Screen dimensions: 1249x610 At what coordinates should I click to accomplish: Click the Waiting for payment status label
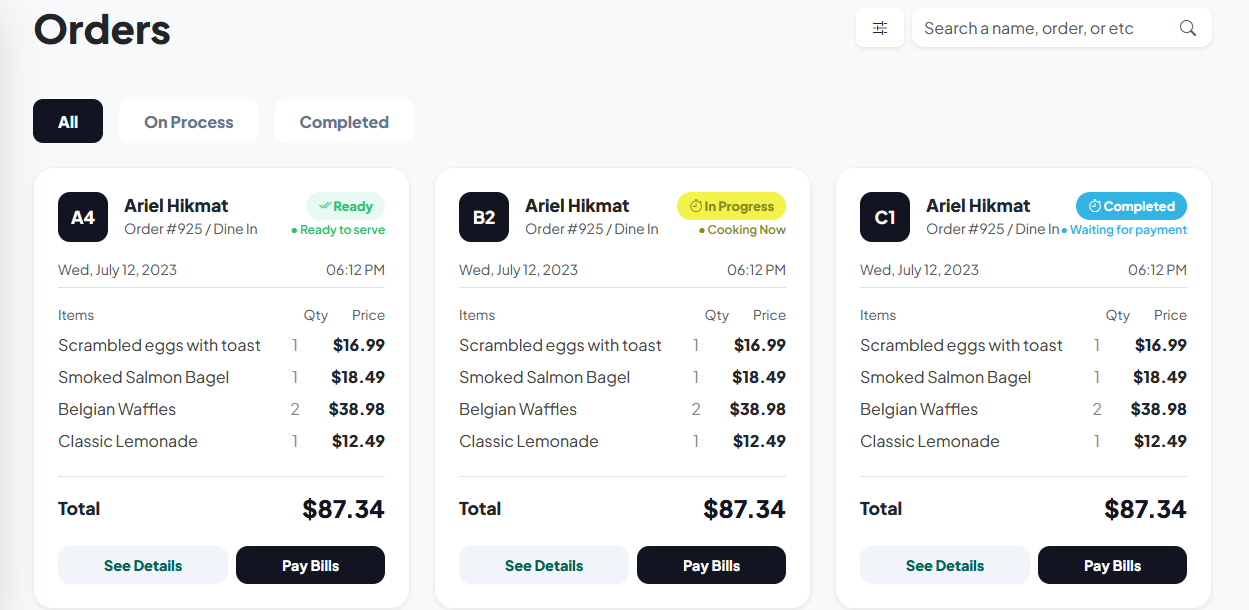pyautogui.click(x=1125, y=230)
